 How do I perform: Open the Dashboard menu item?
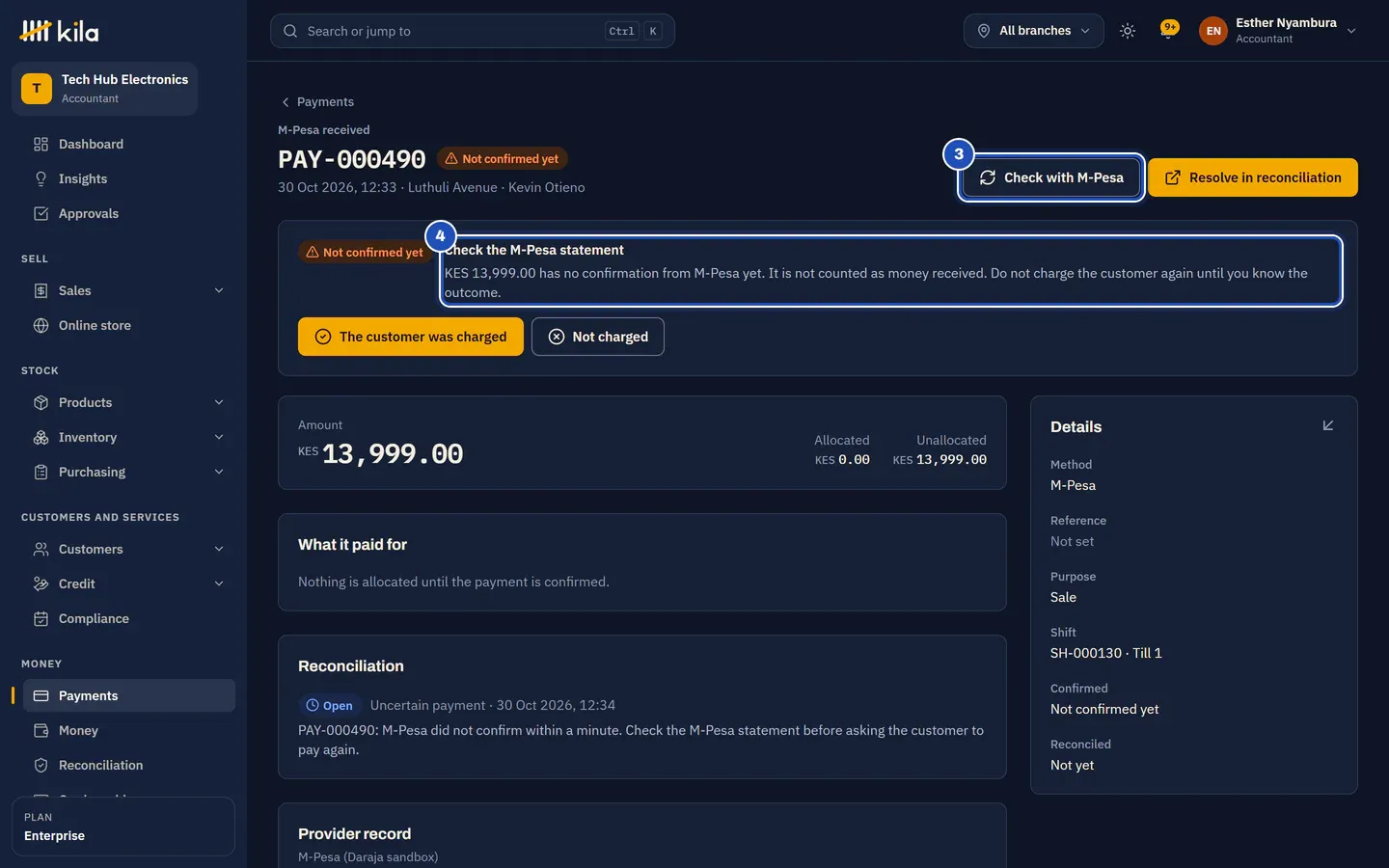click(129, 144)
